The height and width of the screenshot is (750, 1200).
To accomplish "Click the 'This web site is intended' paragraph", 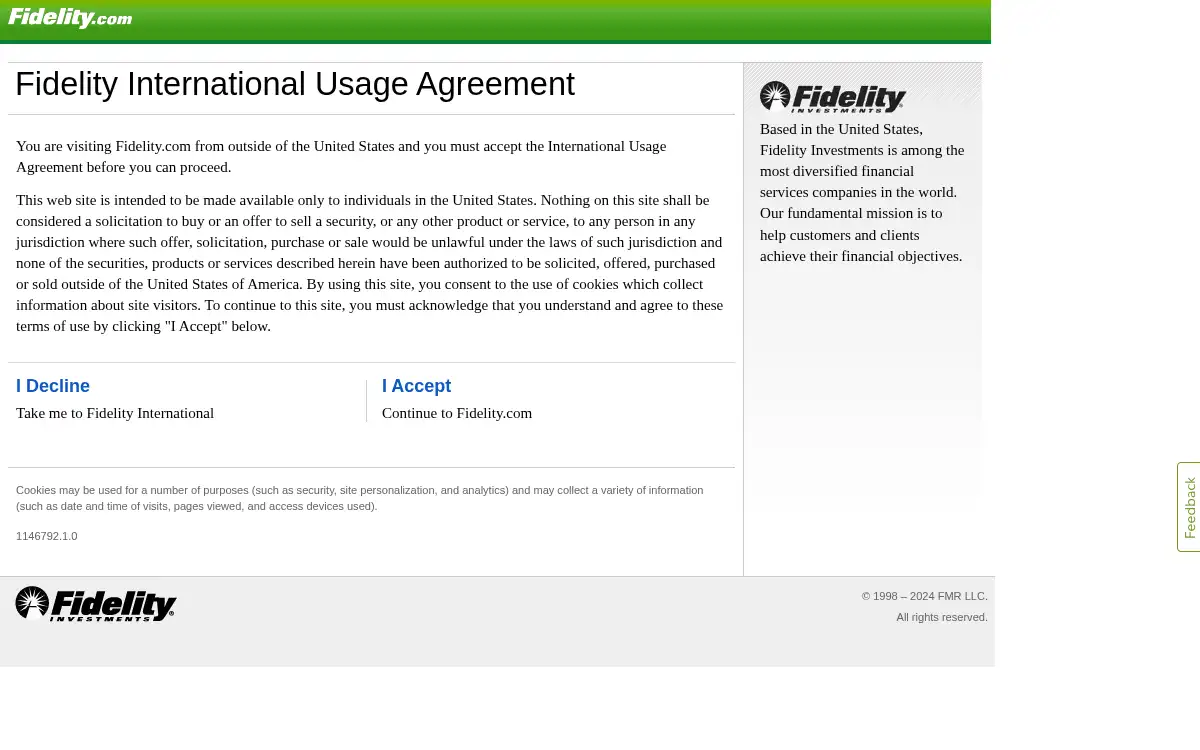I will (370, 263).
